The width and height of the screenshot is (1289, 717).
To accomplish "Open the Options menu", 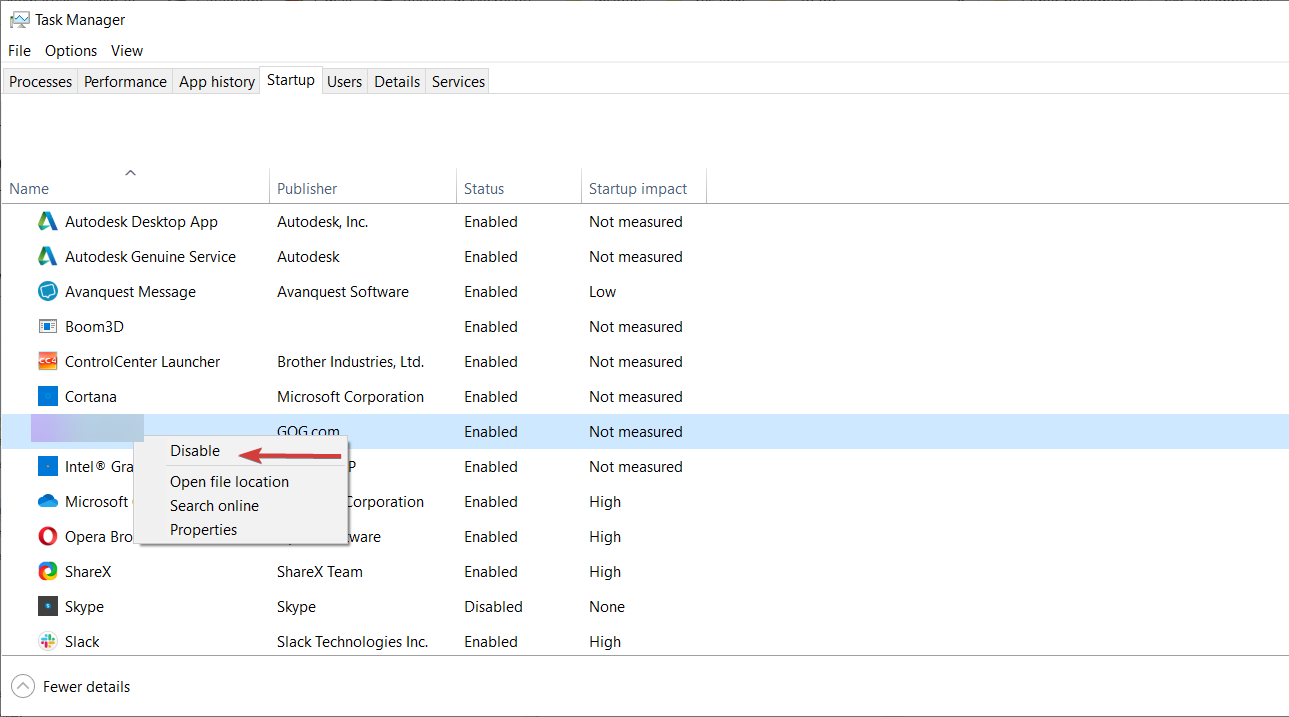I will 71,51.
